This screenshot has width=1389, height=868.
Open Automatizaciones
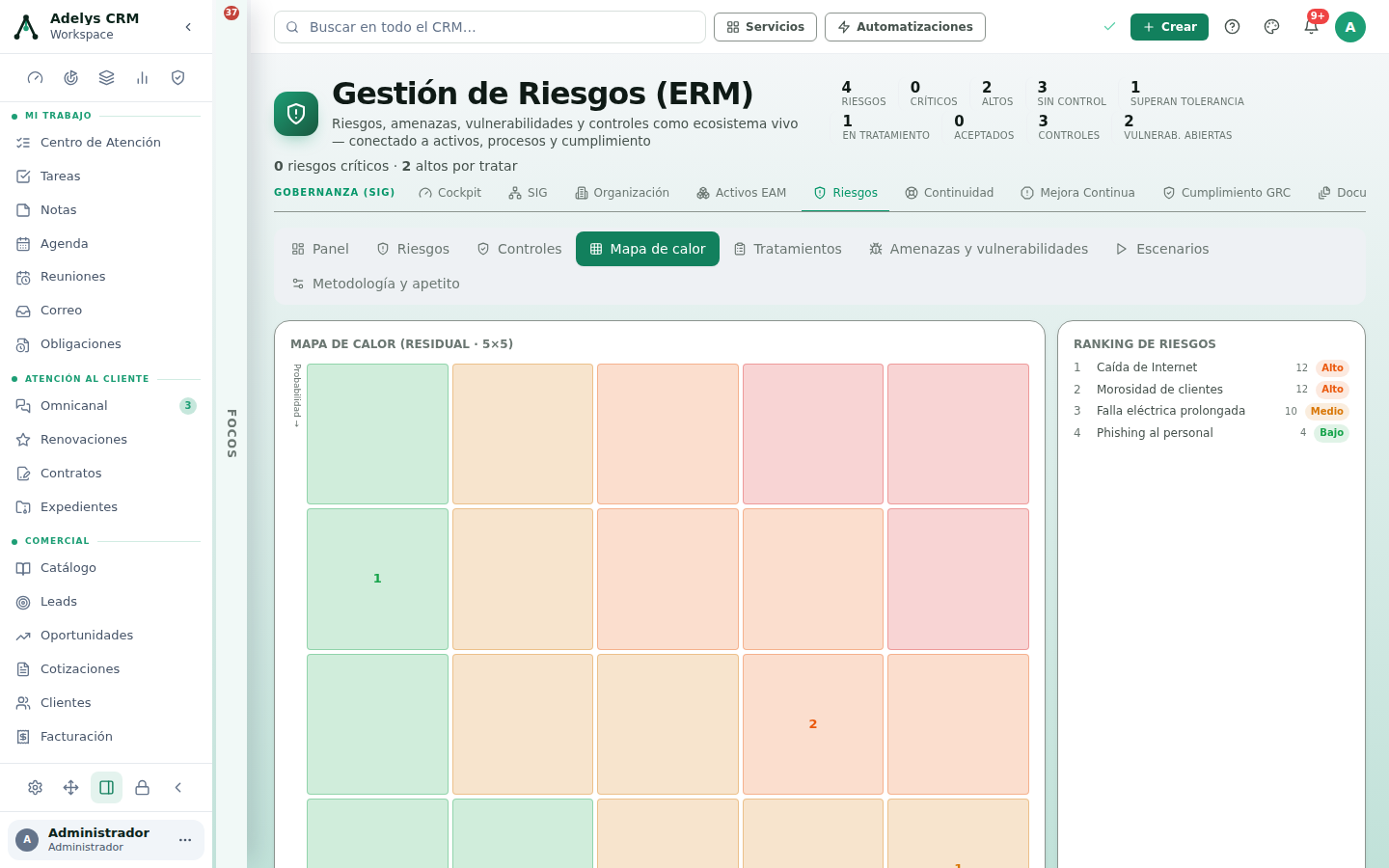coord(905,27)
